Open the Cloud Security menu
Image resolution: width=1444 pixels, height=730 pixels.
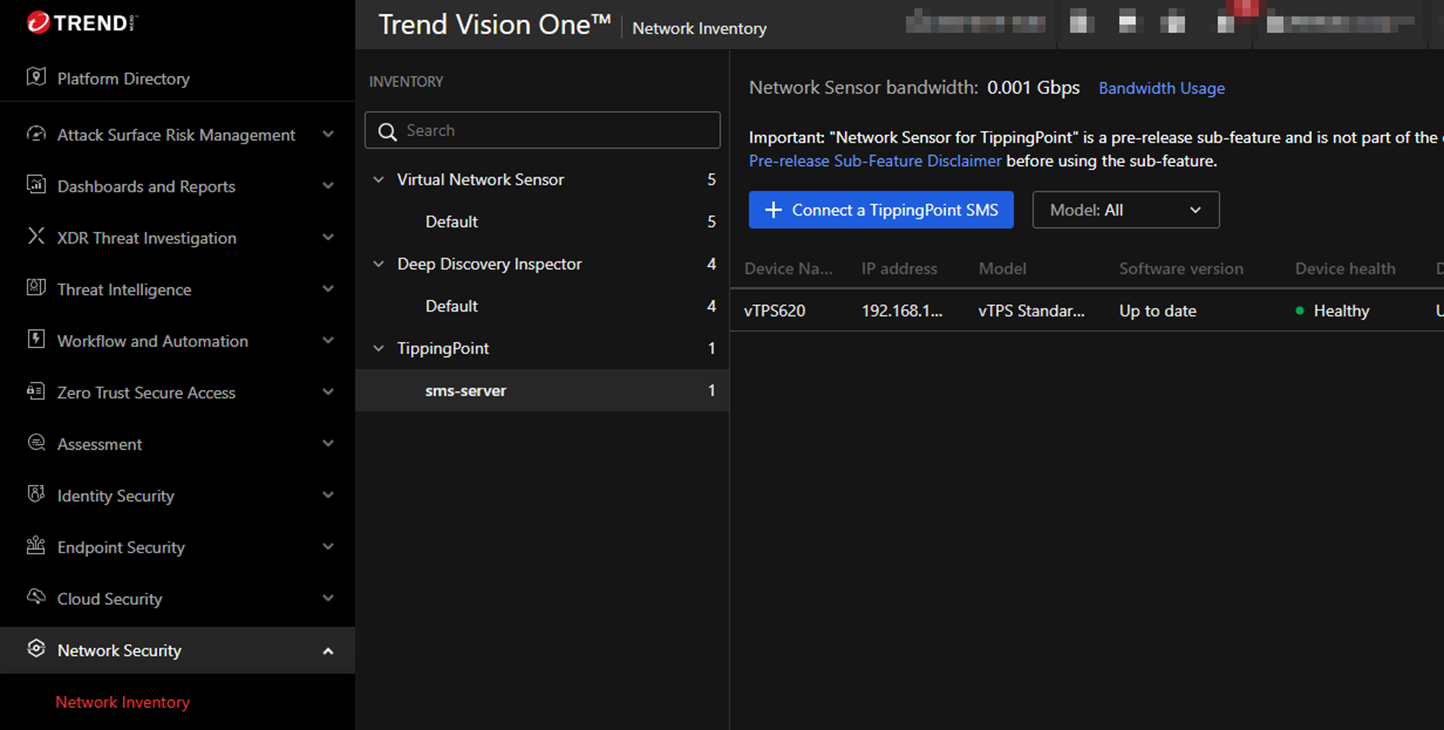110,599
